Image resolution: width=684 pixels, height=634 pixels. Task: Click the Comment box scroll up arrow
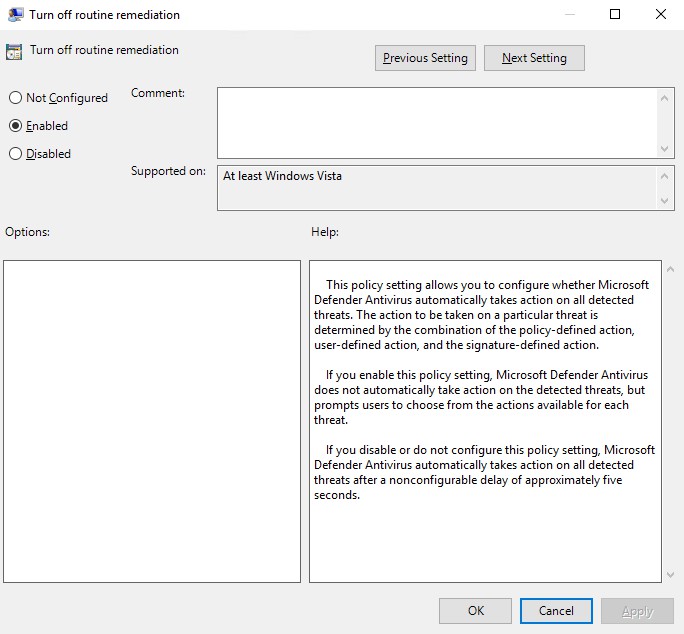click(x=664, y=98)
